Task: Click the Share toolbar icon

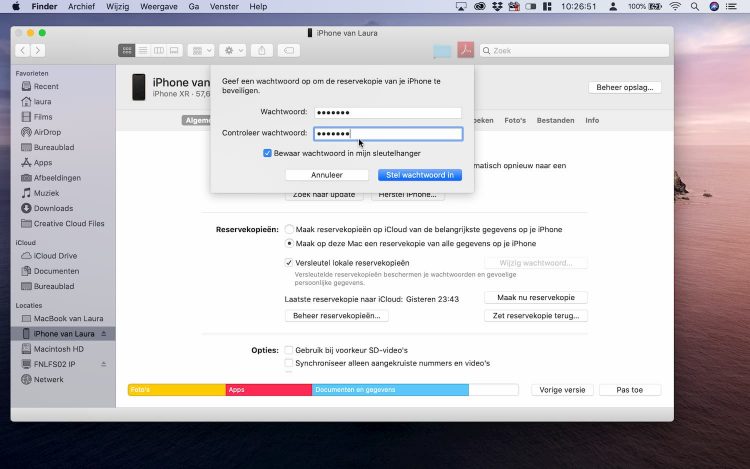Action: (x=261, y=50)
